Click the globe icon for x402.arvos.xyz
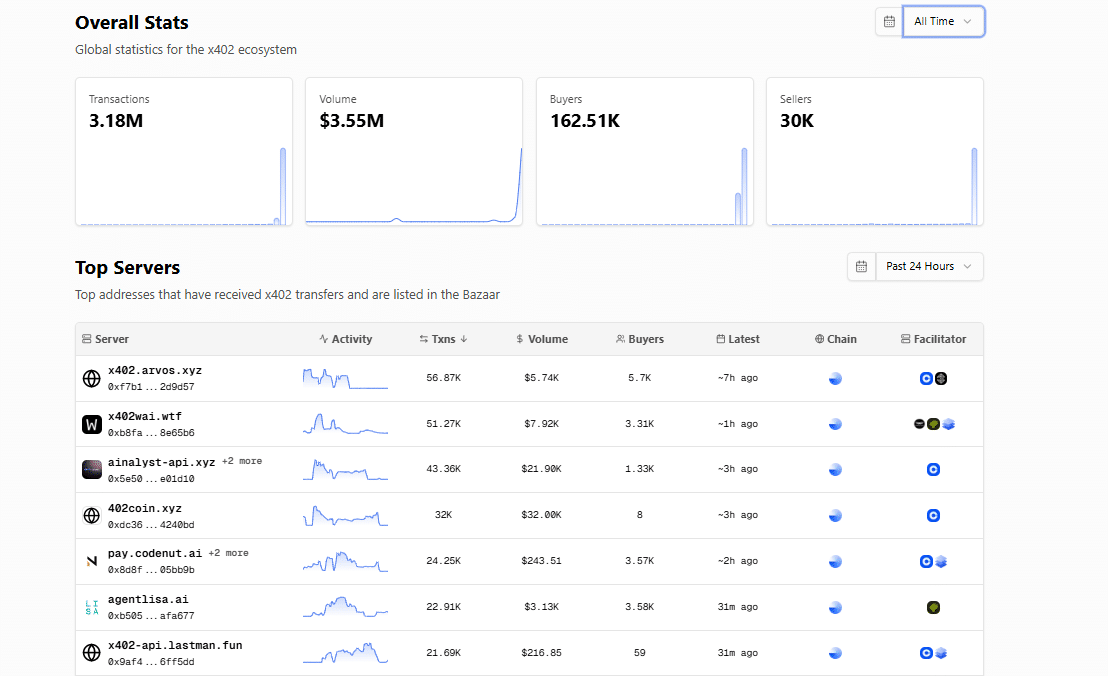1108x676 pixels. [92, 379]
